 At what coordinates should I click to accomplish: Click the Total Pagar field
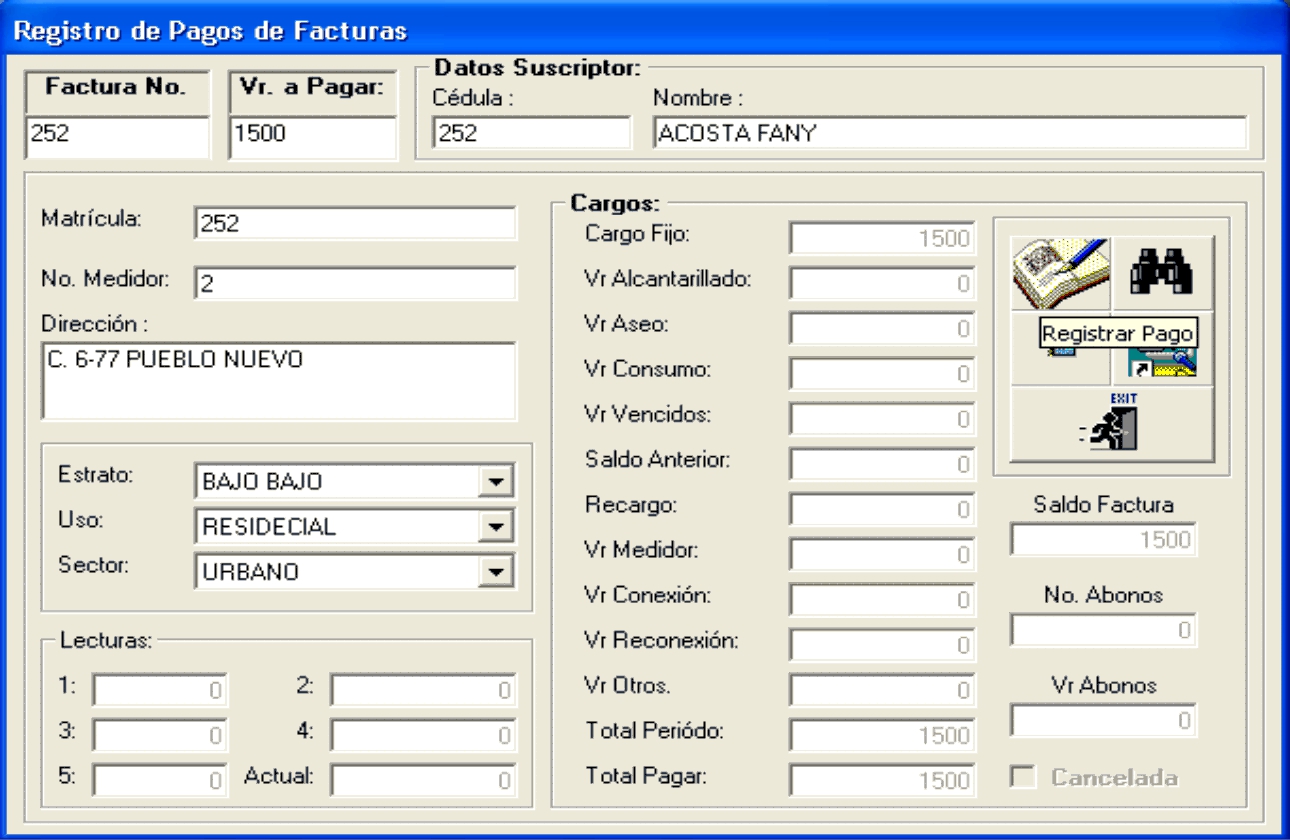point(881,780)
